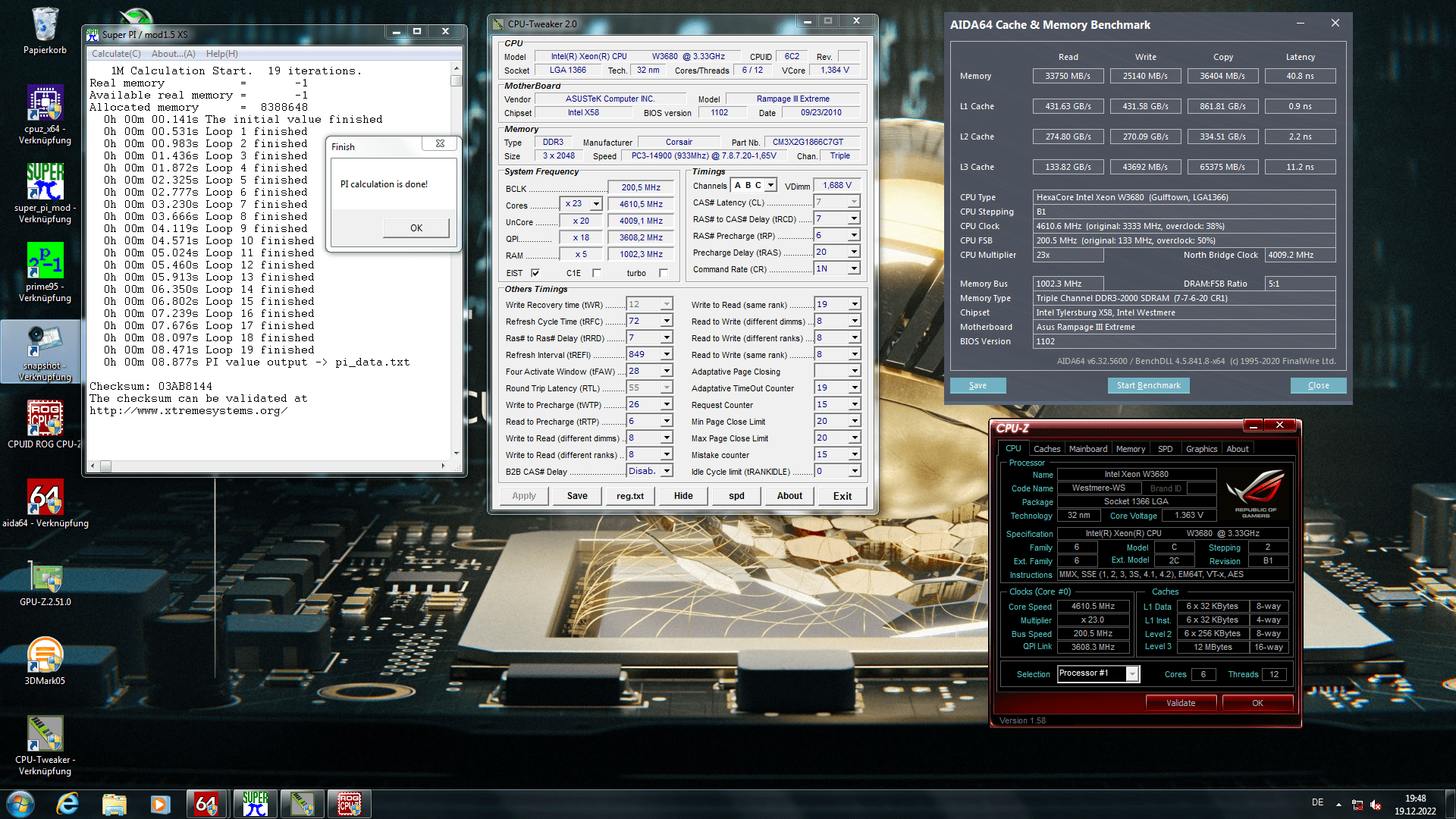Click the Validate button in CPU-Z
This screenshot has height=819, width=1456.
coord(1181,703)
